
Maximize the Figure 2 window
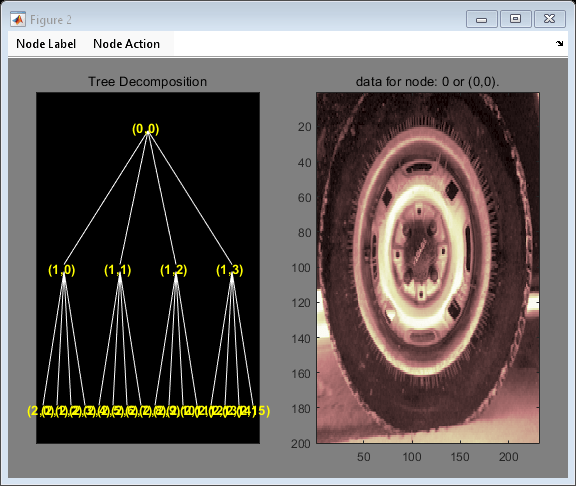tap(515, 19)
